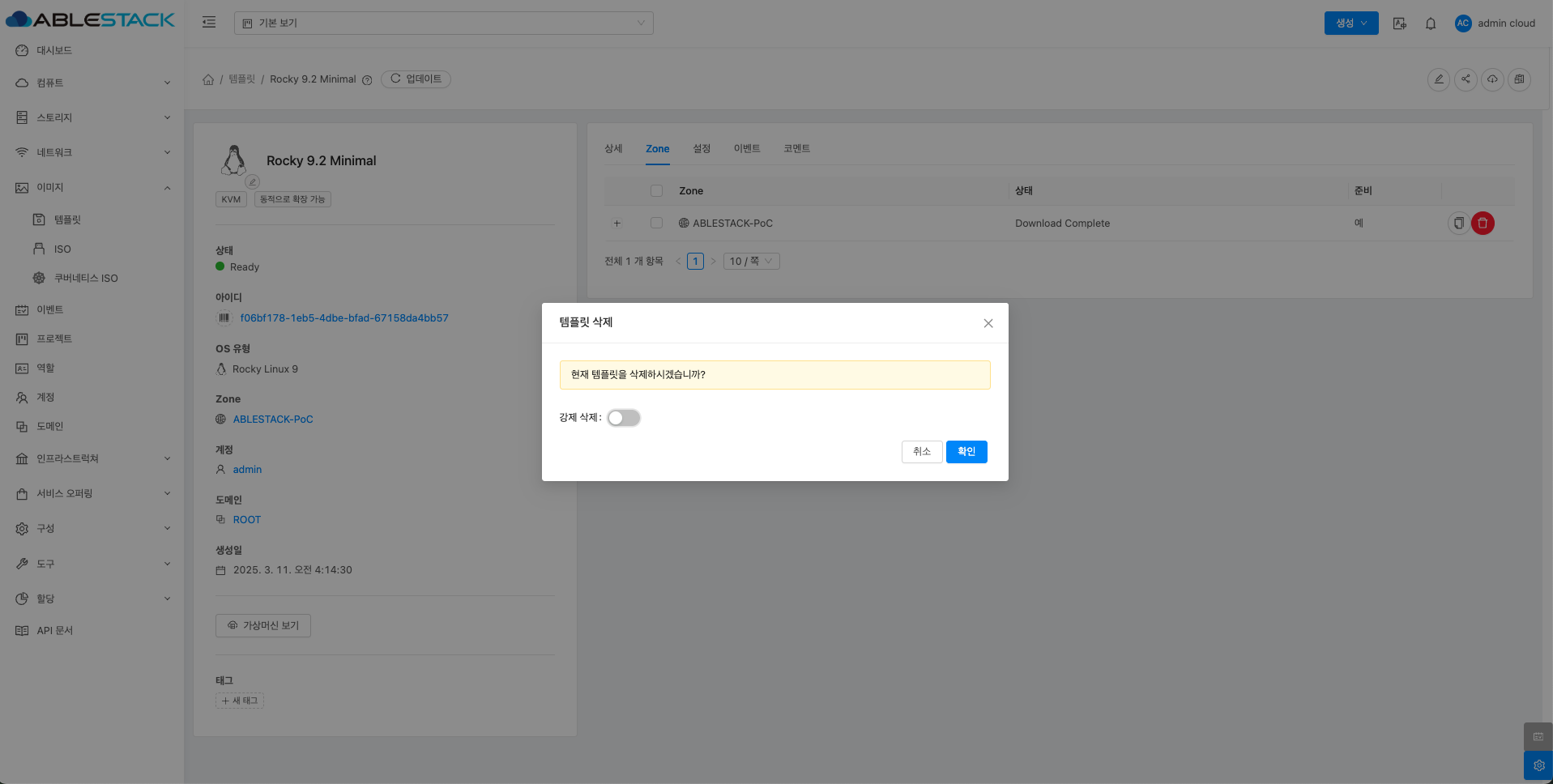This screenshot has width=1553, height=784.
Task: Expand the 컴퓨트 sidebar menu
Action: click(92, 83)
